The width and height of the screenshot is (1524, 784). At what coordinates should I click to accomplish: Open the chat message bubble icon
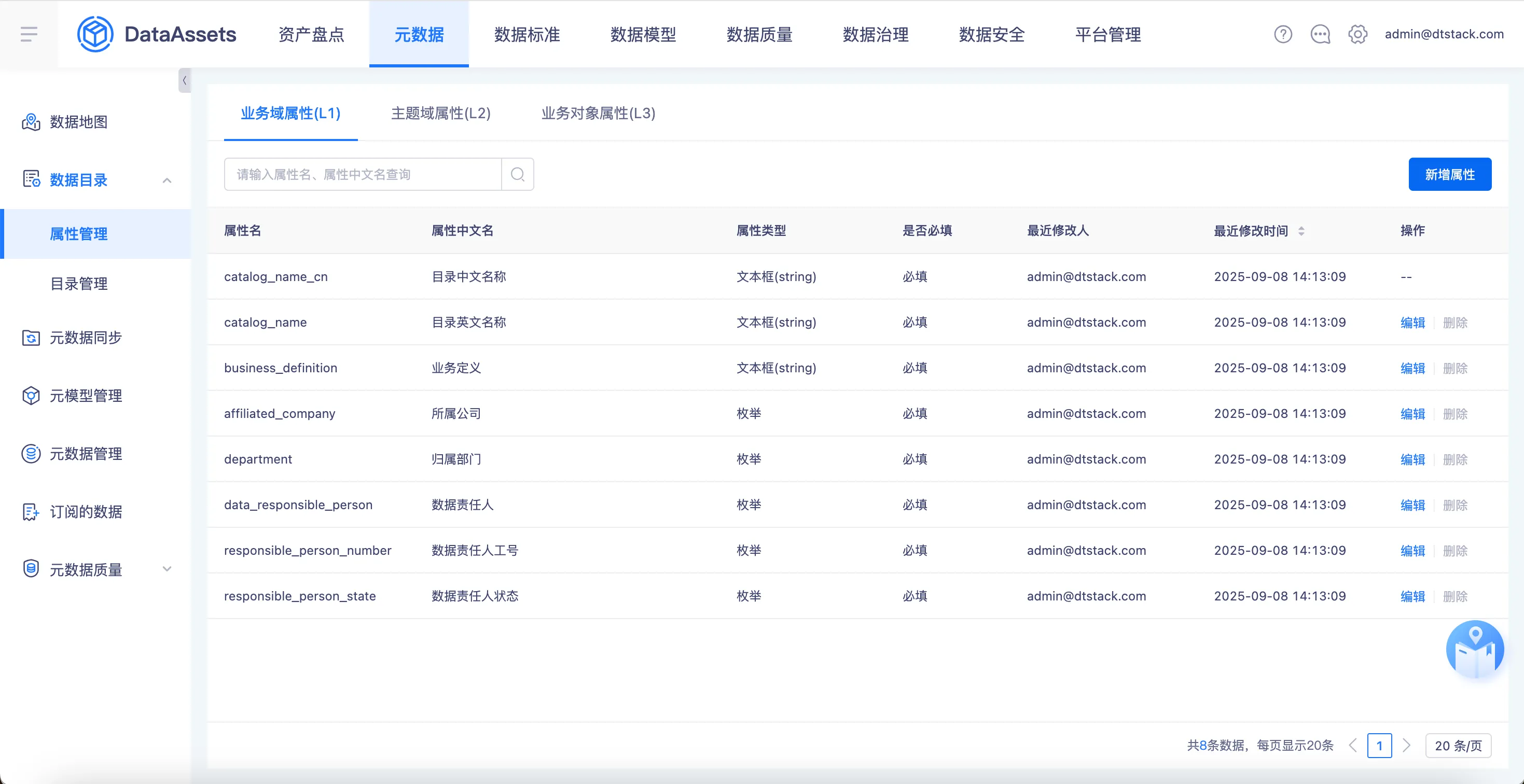click(x=1320, y=34)
